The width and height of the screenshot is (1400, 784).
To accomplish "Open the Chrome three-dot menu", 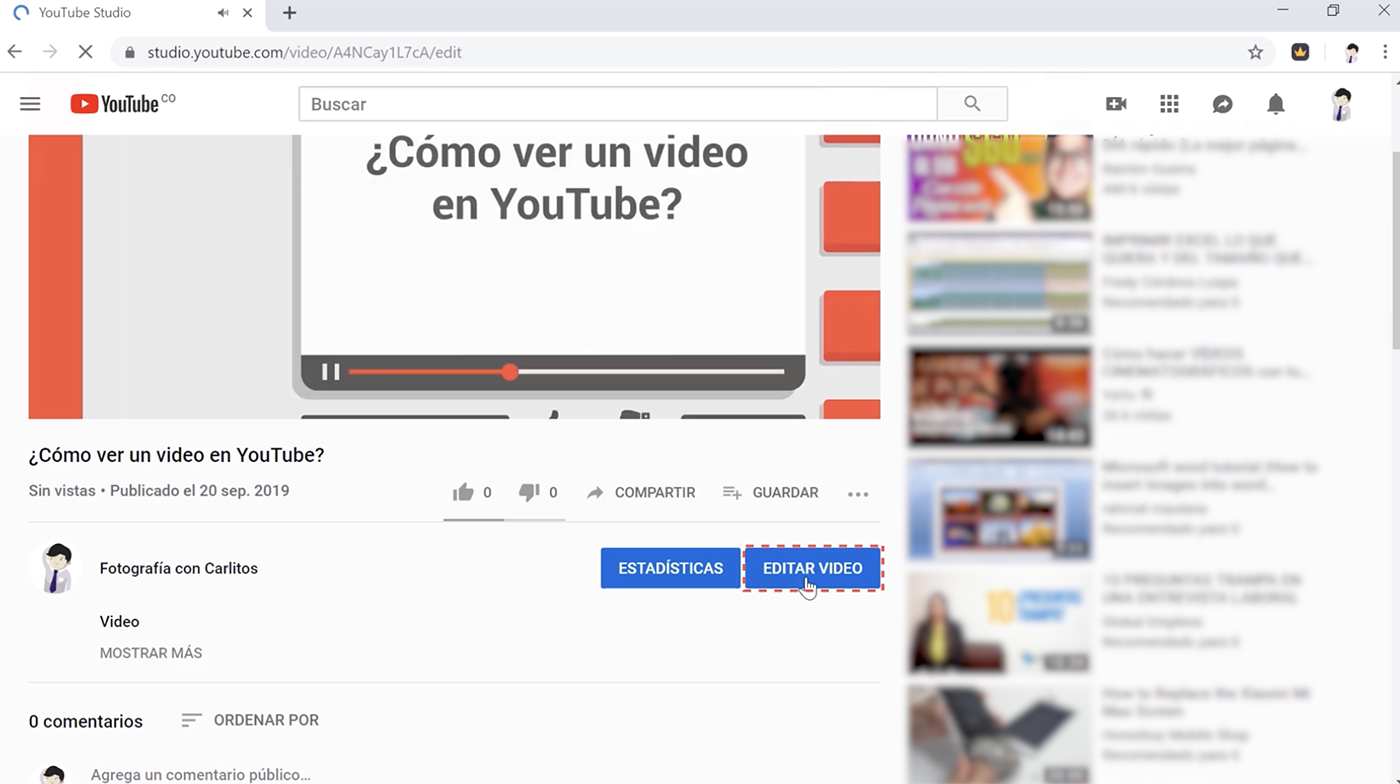I will coord(1385,52).
